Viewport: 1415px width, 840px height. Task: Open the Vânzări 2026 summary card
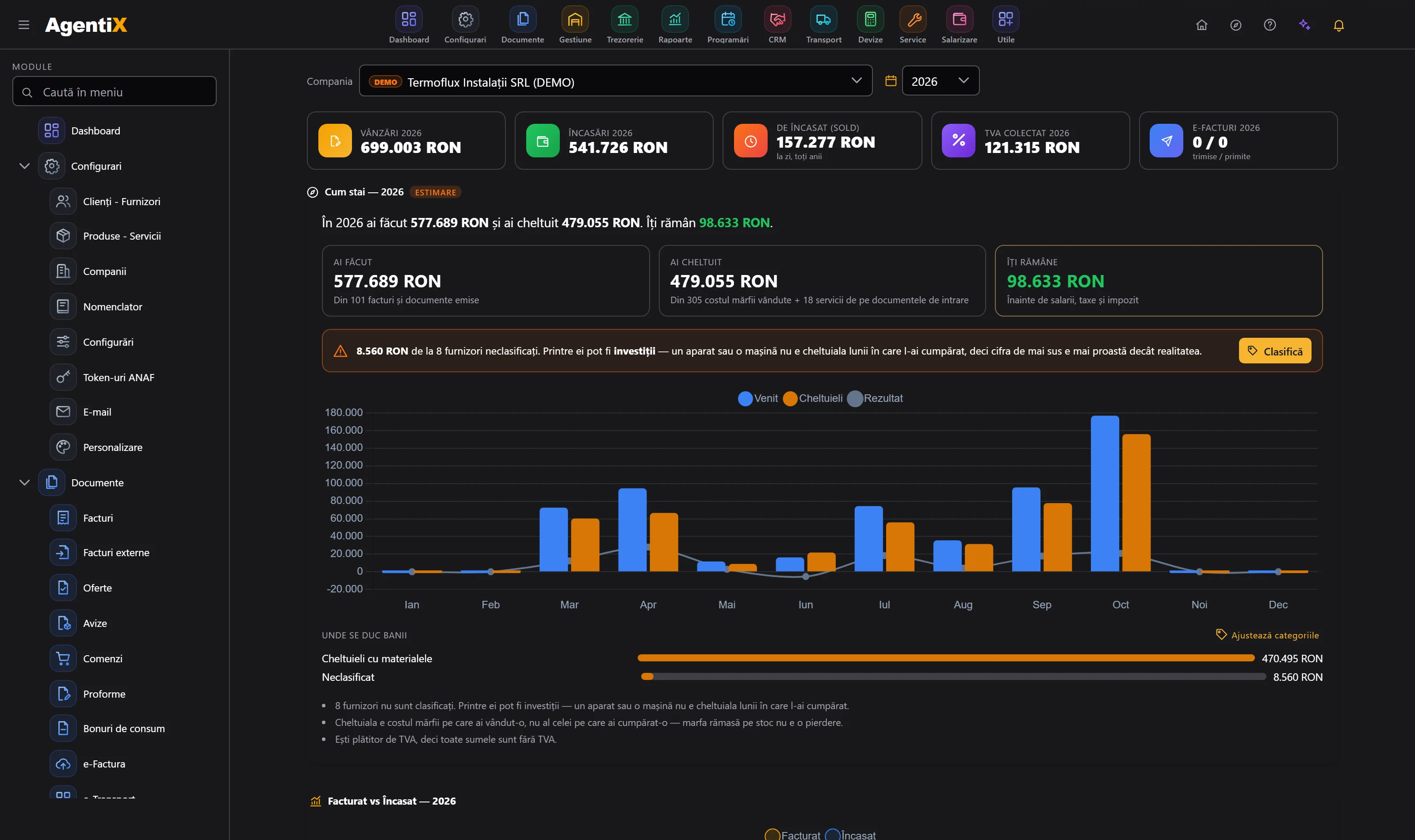point(406,141)
